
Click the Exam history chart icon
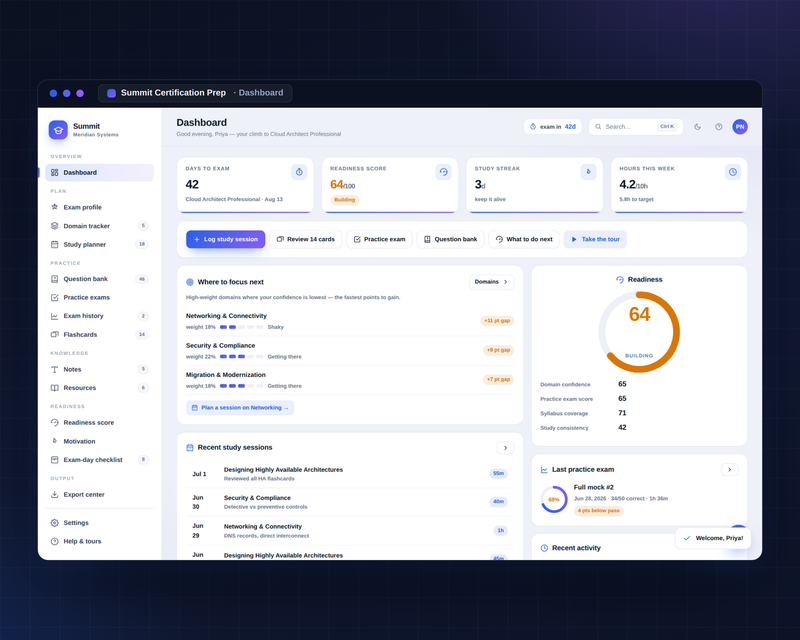coord(55,316)
